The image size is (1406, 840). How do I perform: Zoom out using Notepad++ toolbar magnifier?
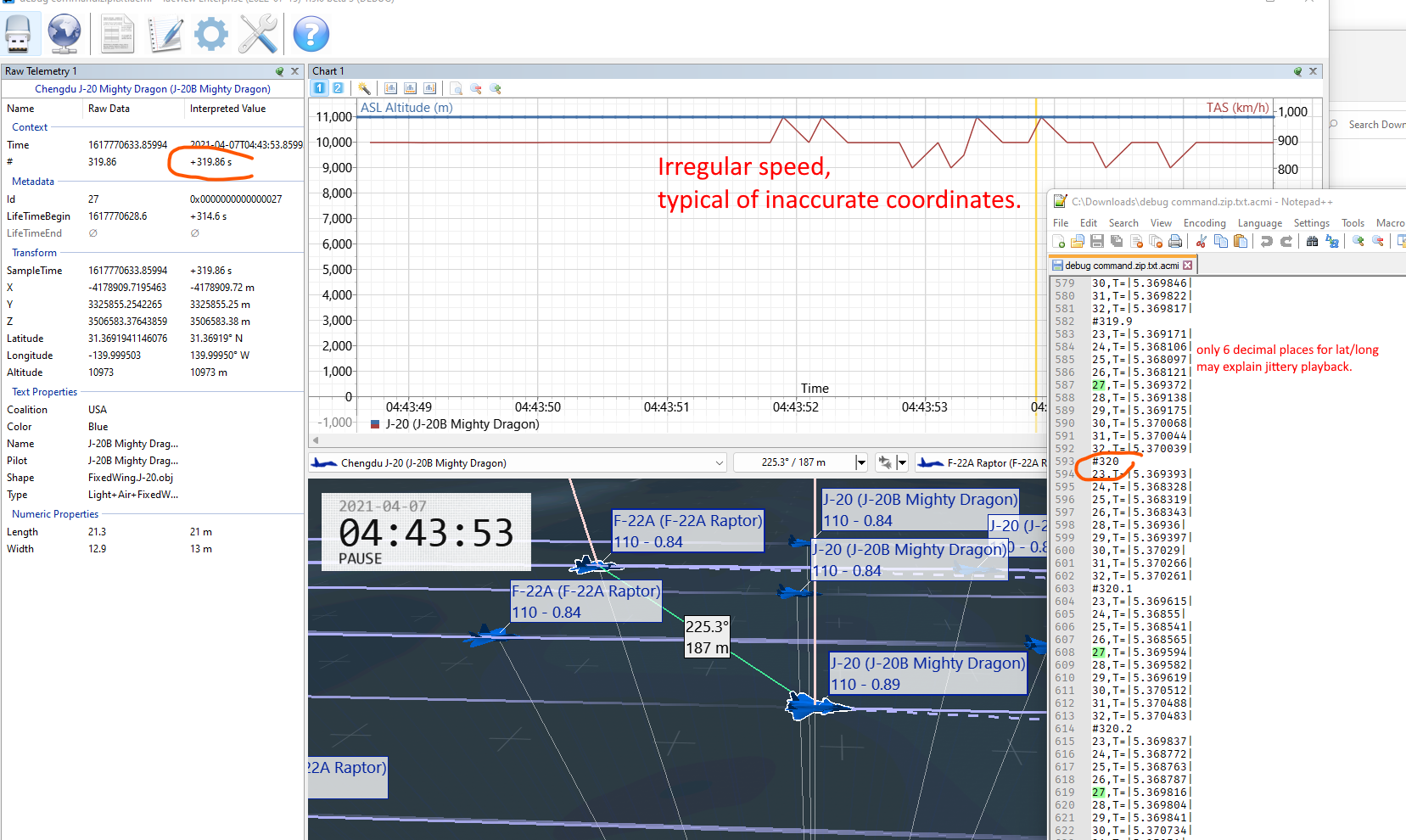1378,242
